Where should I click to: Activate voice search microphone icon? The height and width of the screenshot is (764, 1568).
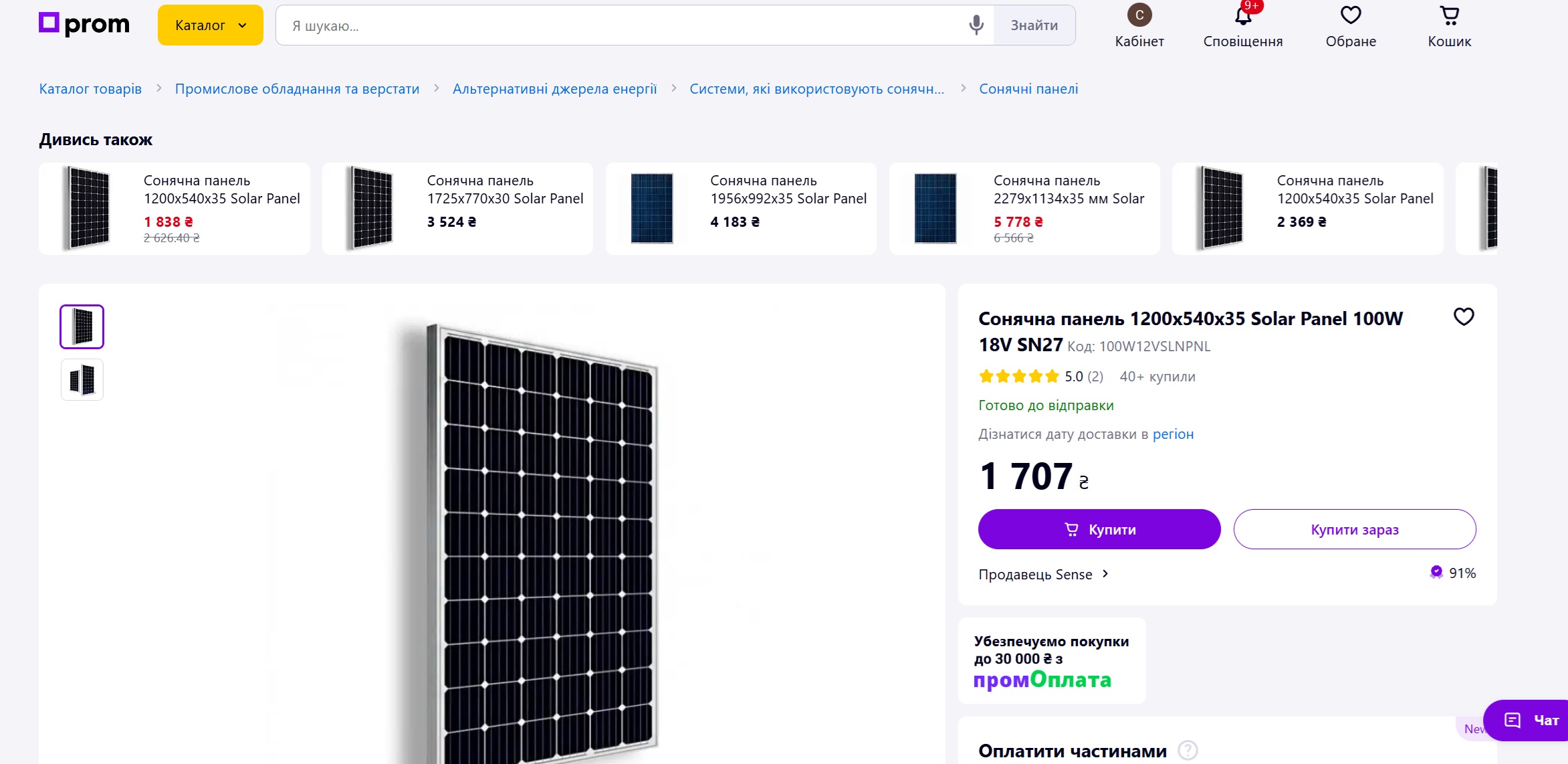(976, 25)
